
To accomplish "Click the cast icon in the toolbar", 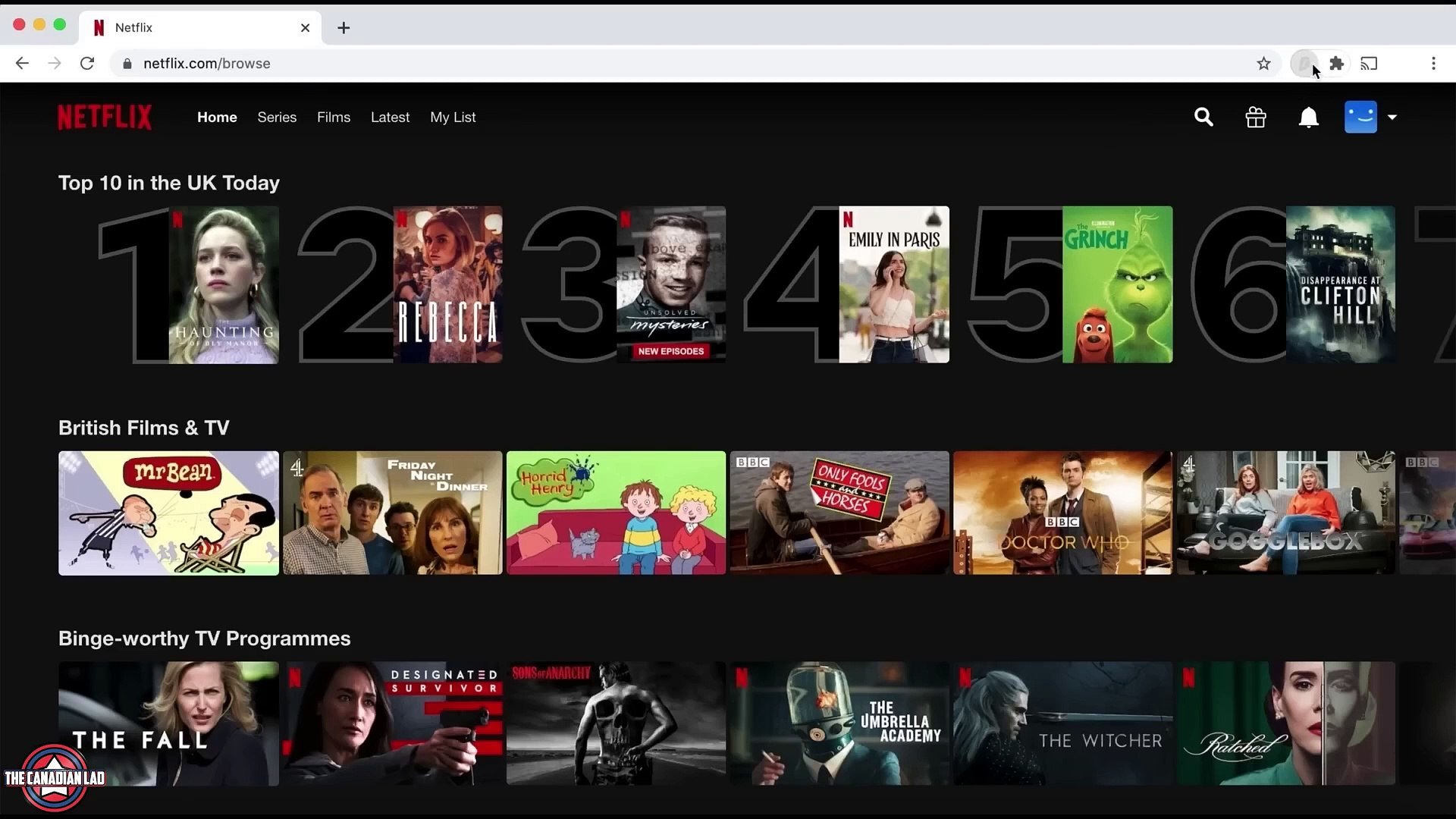I will [x=1369, y=64].
